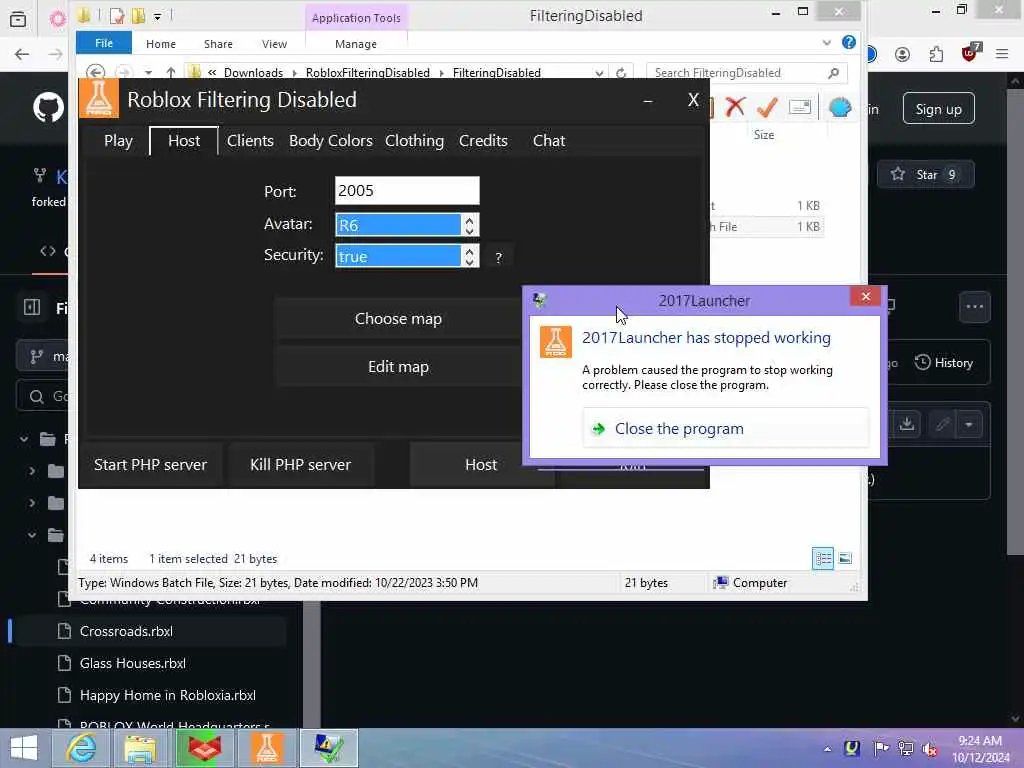The height and width of the screenshot is (768, 1024).
Task: Select the Clothing tab
Action: click(414, 141)
